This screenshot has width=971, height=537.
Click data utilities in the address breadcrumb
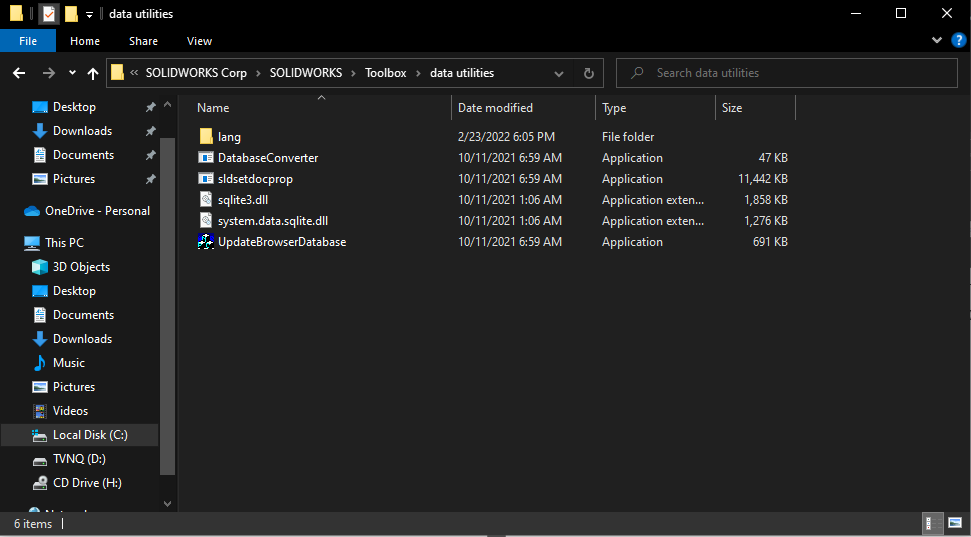(462, 72)
